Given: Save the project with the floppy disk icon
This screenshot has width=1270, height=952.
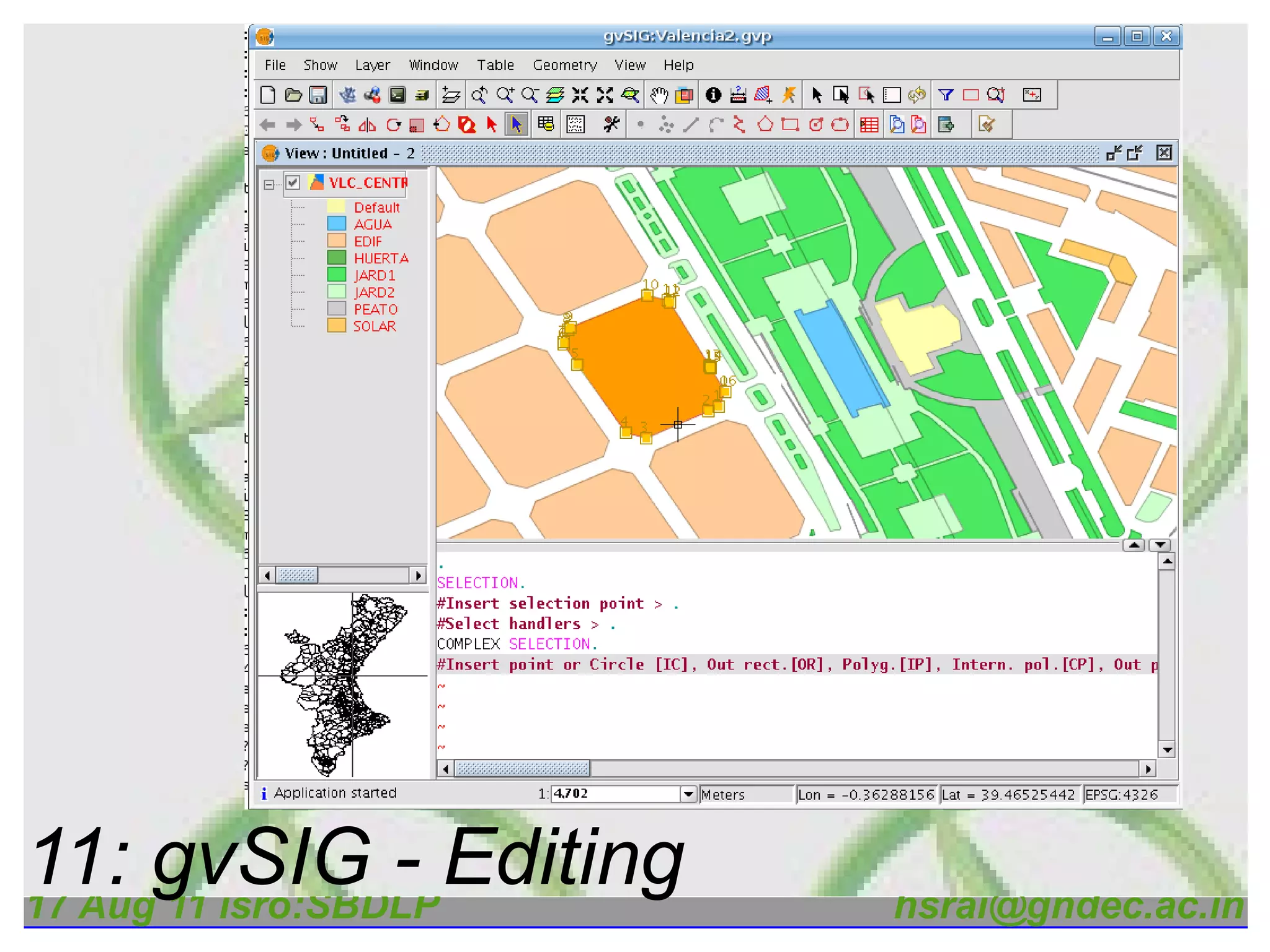Looking at the screenshot, I should point(318,95).
